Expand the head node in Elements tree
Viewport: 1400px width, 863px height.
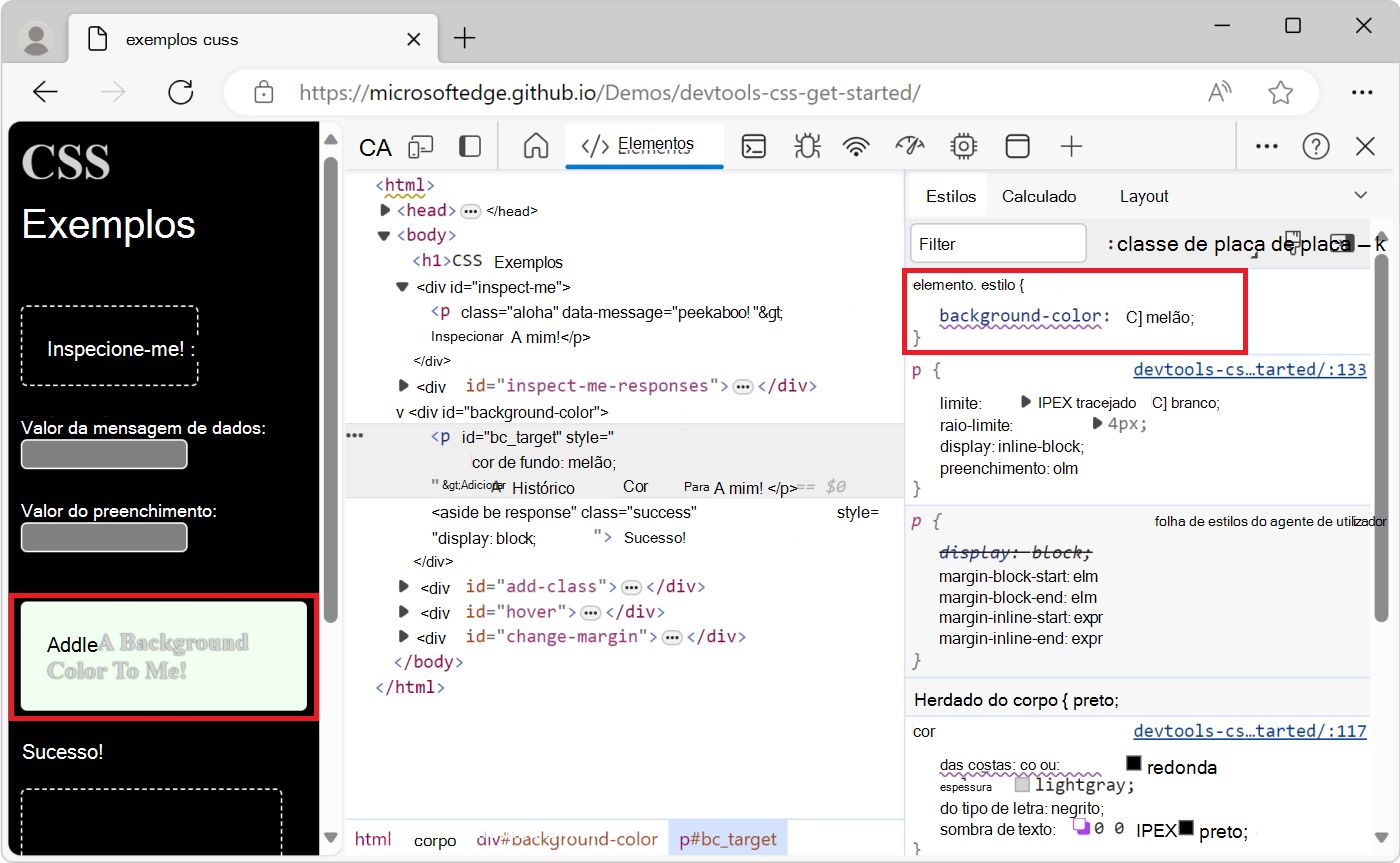(385, 210)
